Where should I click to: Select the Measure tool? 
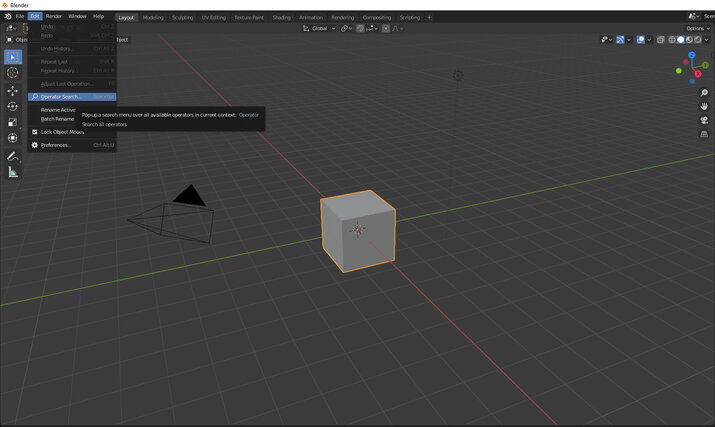tap(13, 172)
